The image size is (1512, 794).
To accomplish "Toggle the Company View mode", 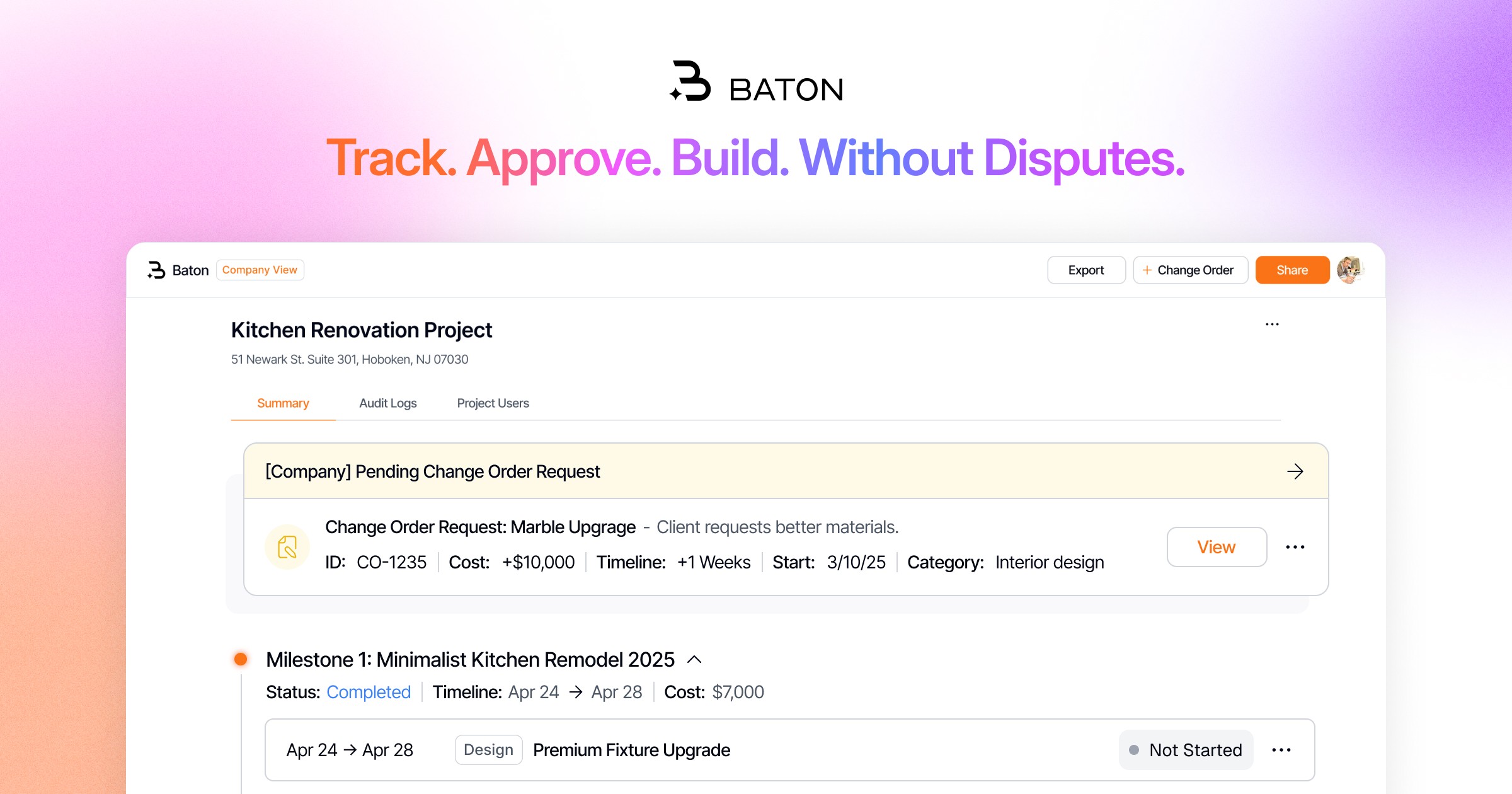I will click(x=260, y=270).
